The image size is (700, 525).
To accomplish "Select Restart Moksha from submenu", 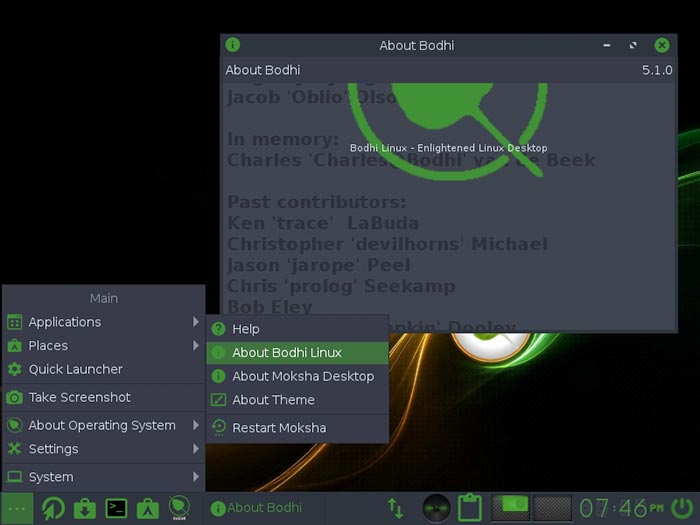I will click(297, 428).
